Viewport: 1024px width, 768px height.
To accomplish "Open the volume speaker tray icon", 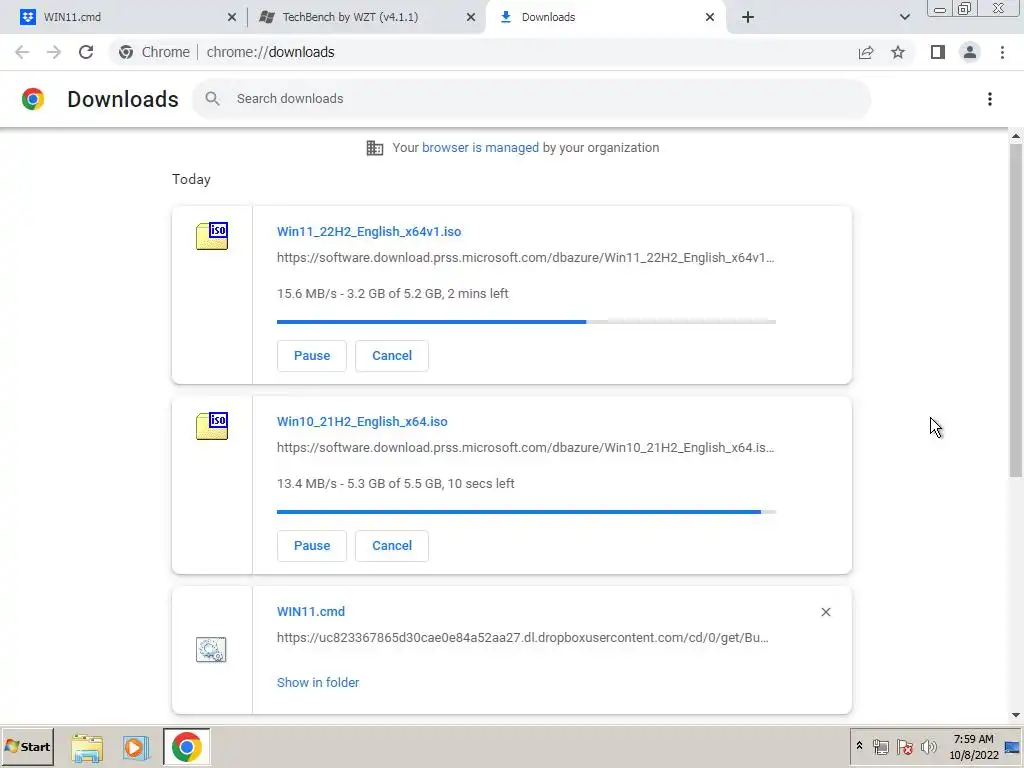I will click(928, 747).
